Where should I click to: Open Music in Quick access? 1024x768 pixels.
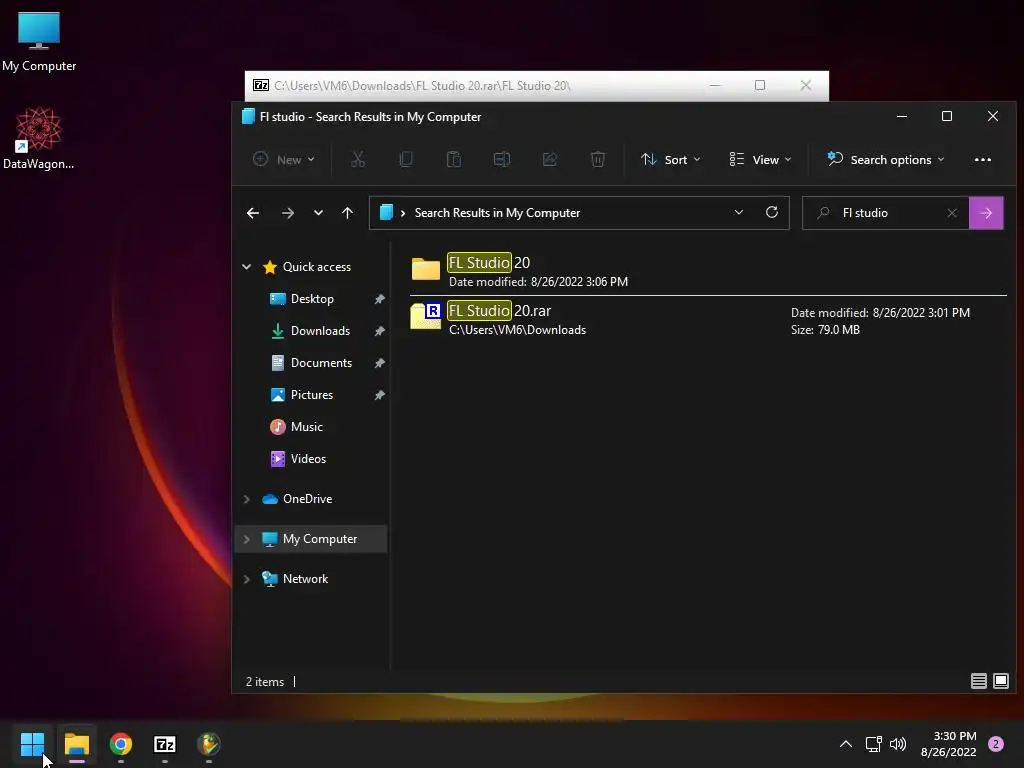pyautogui.click(x=306, y=426)
